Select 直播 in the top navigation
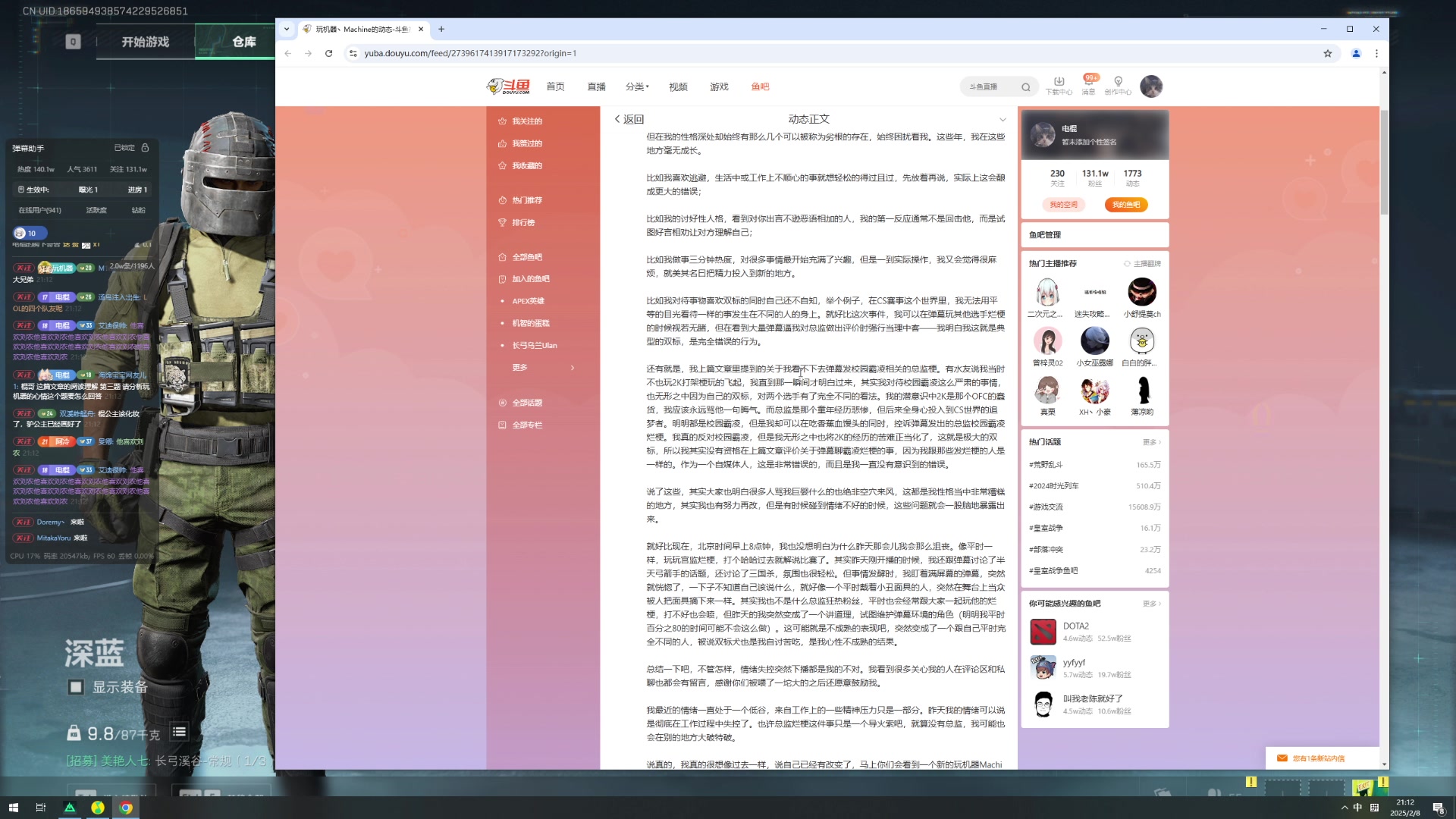This screenshot has width=1456, height=819. click(596, 86)
